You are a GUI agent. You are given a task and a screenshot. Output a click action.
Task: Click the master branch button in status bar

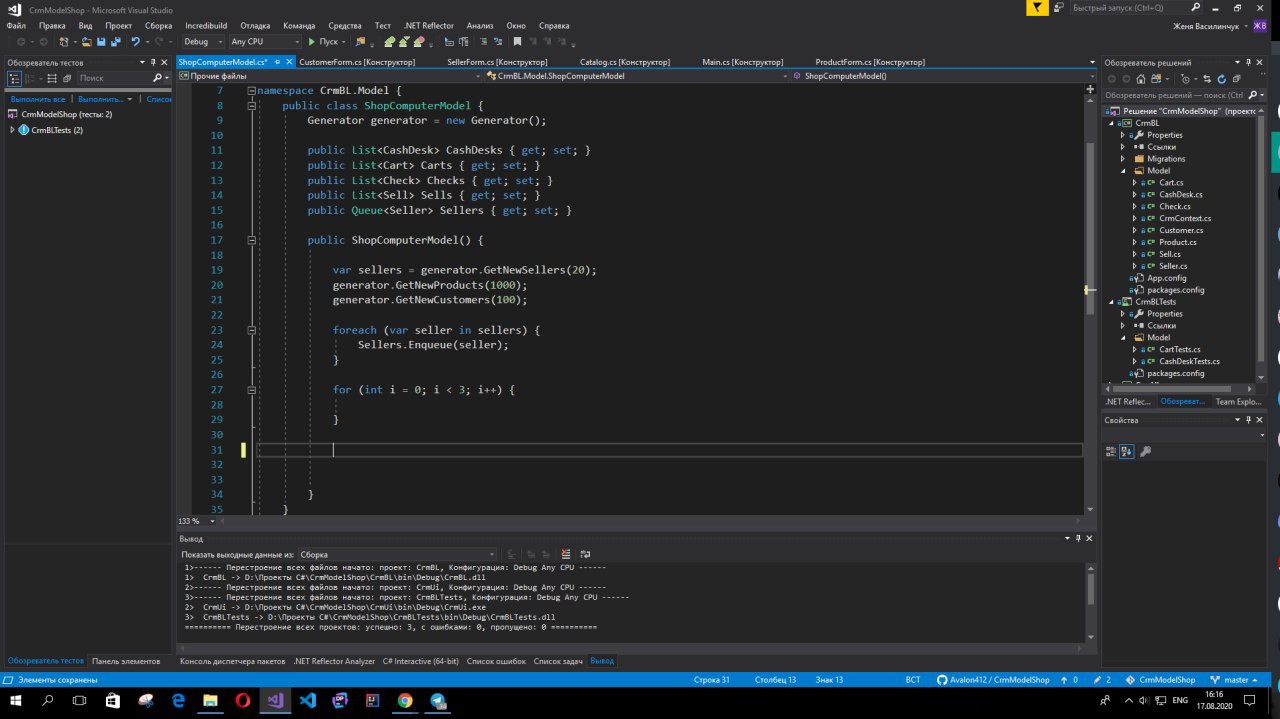pos(1237,680)
